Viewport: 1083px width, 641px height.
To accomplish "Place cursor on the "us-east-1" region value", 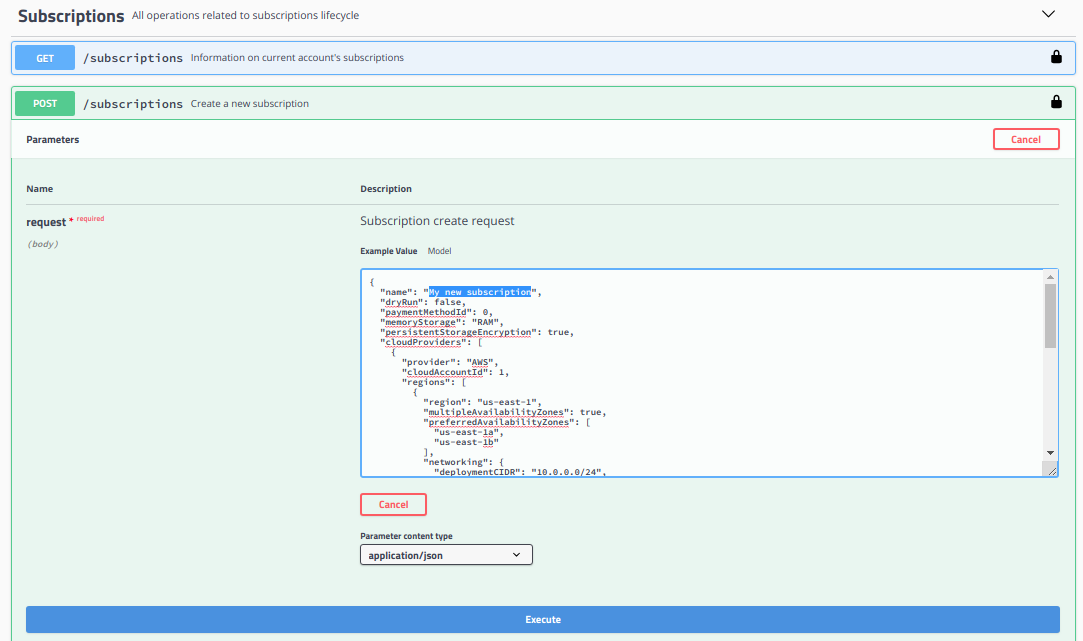I will (x=506, y=402).
